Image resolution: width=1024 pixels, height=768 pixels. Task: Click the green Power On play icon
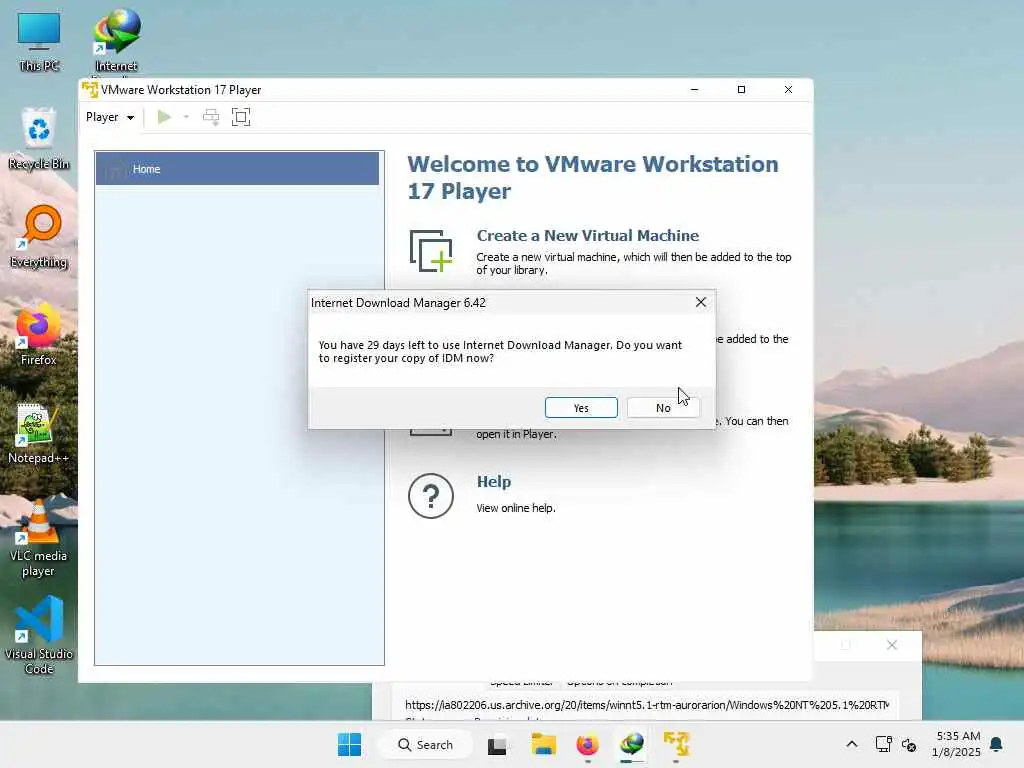[x=164, y=117]
